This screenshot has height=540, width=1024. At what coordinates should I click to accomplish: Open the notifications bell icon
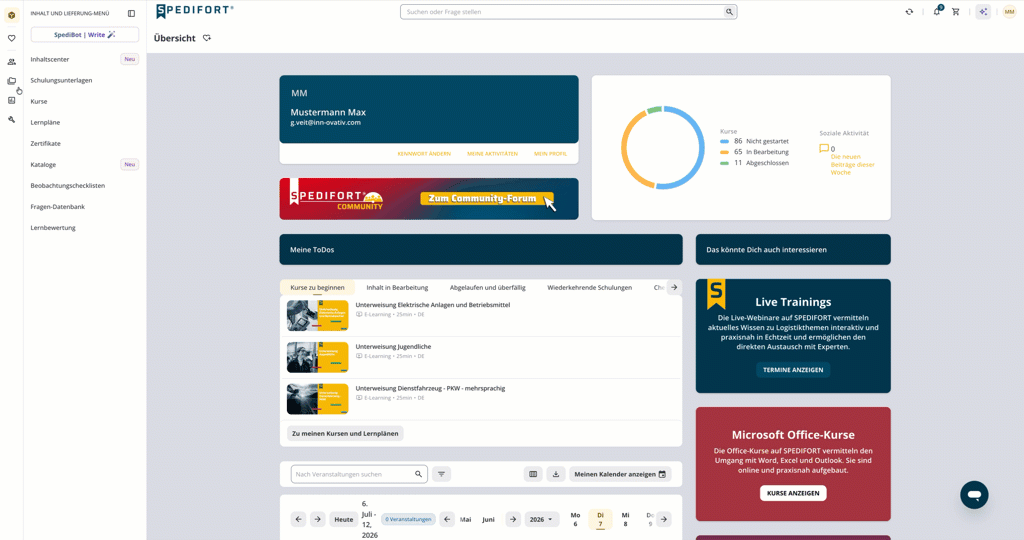tap(937, 11)
